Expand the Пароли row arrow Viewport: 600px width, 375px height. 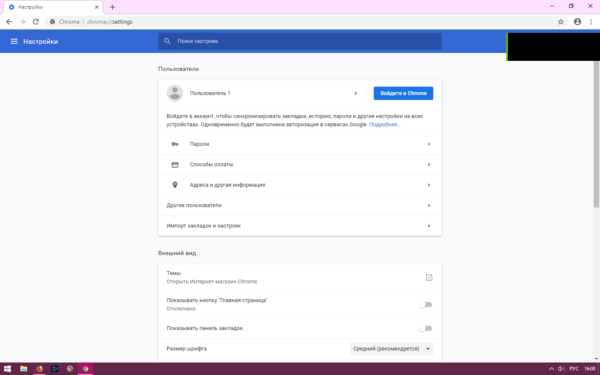tap(429, 144)
